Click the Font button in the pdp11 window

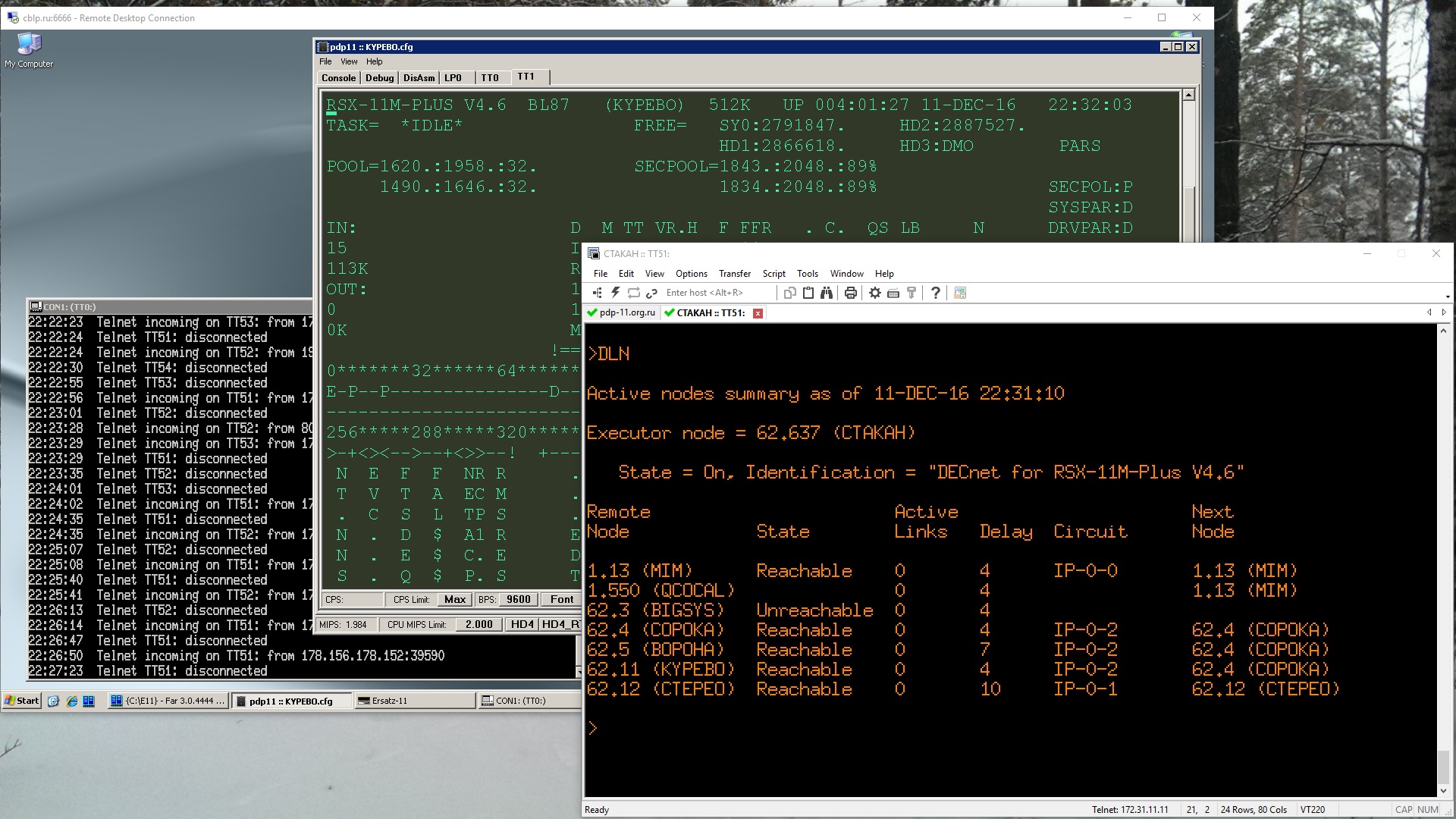(x=562, y=599)
